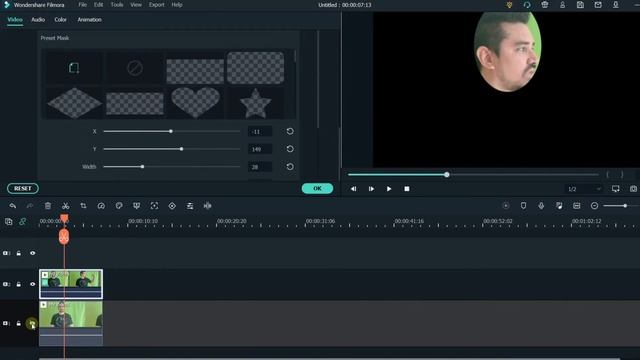
Task: Open the Color palette tool icon
Action: tap(119, 206)
